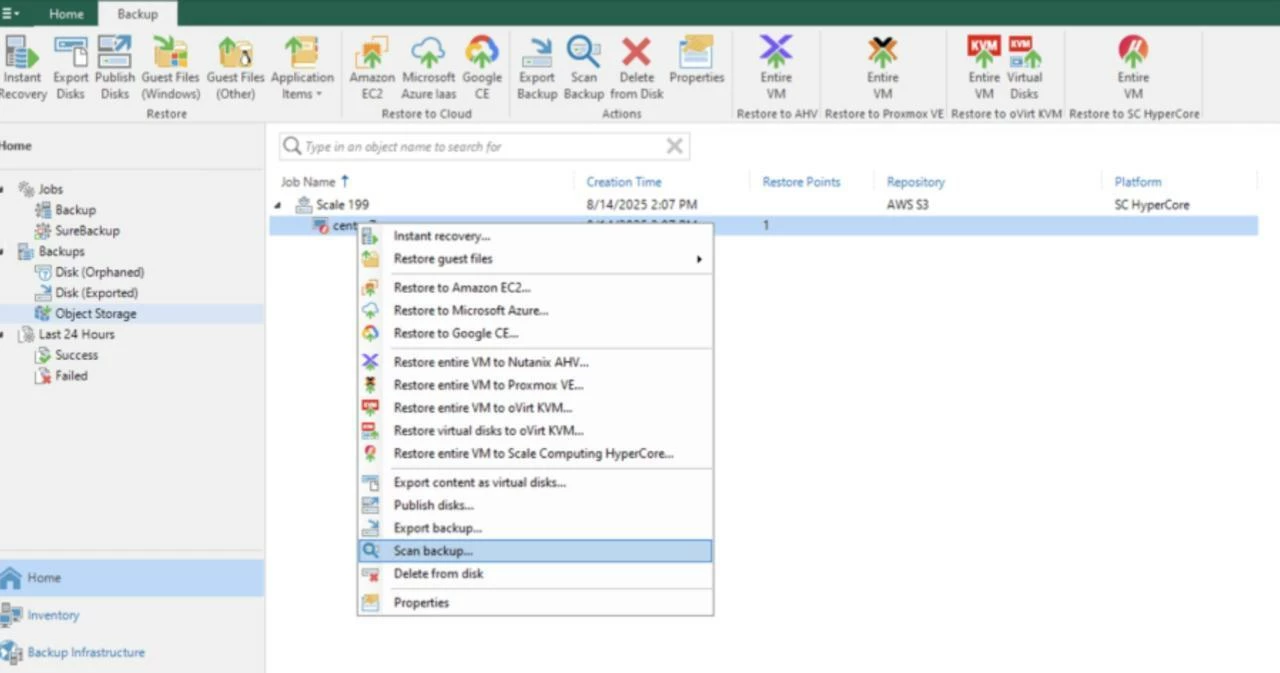Image resolution: width=1280 pixels, height=673 pixels.
Task: Switch to the Home ribbon tab
Action: (66, 14)
